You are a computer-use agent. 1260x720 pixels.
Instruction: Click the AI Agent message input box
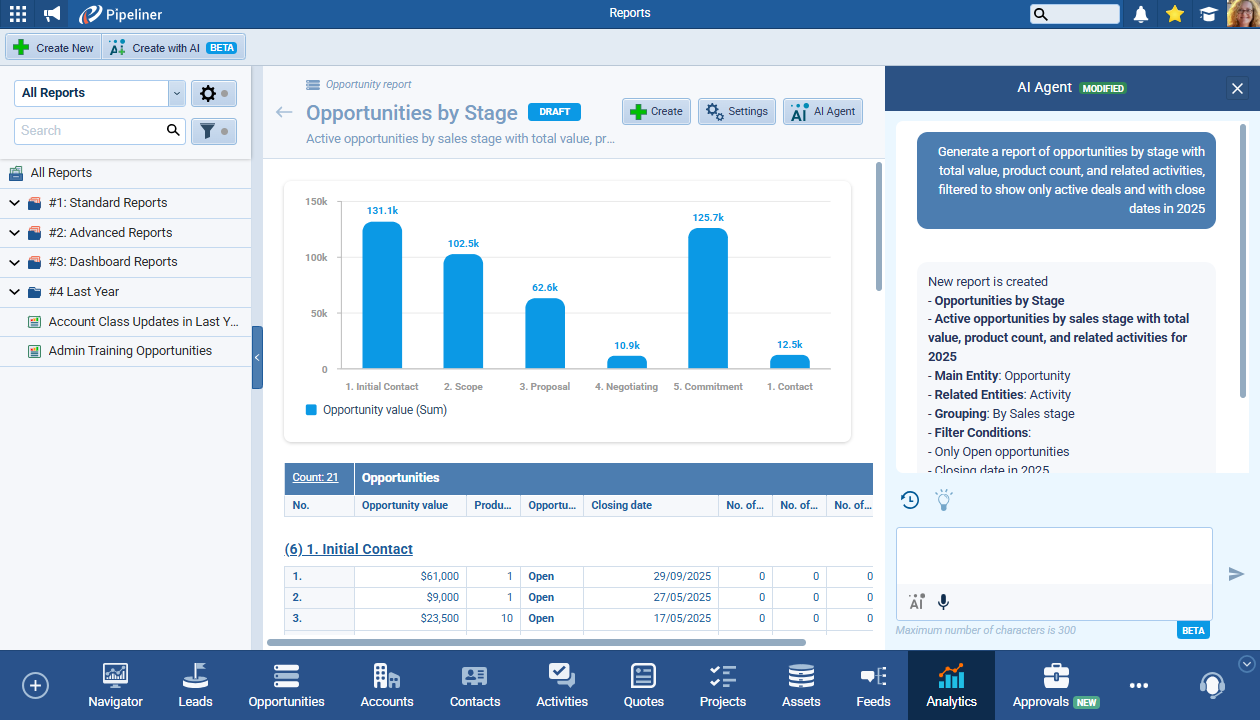click(1053, 557)
